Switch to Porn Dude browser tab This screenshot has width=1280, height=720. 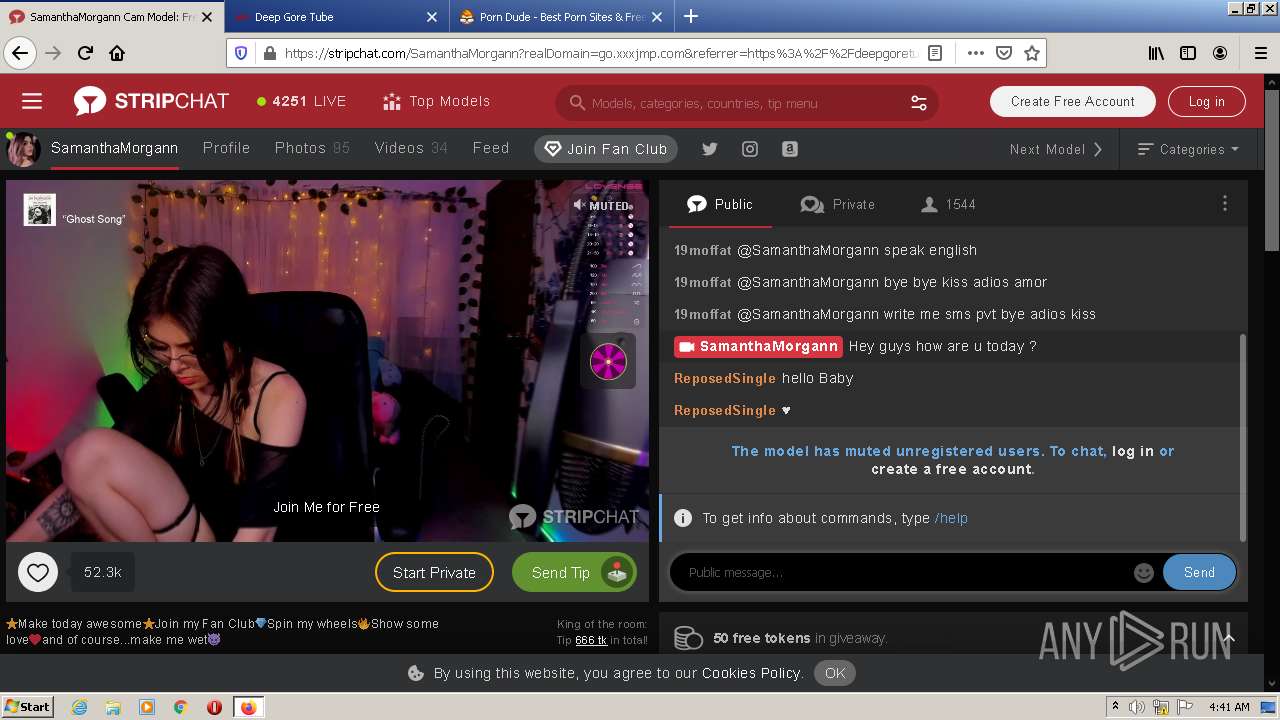(x=561, y=17)
